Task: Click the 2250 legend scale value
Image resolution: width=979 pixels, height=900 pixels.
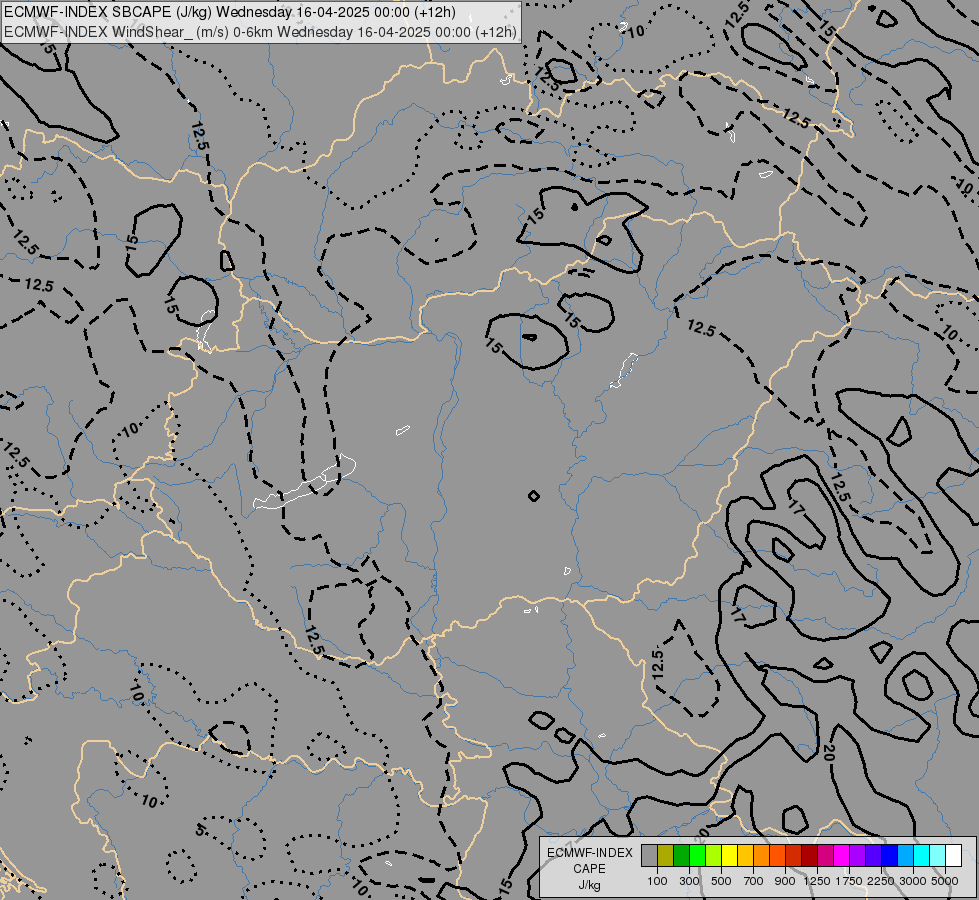Action: pyautogui.click(x=881, y=881)
